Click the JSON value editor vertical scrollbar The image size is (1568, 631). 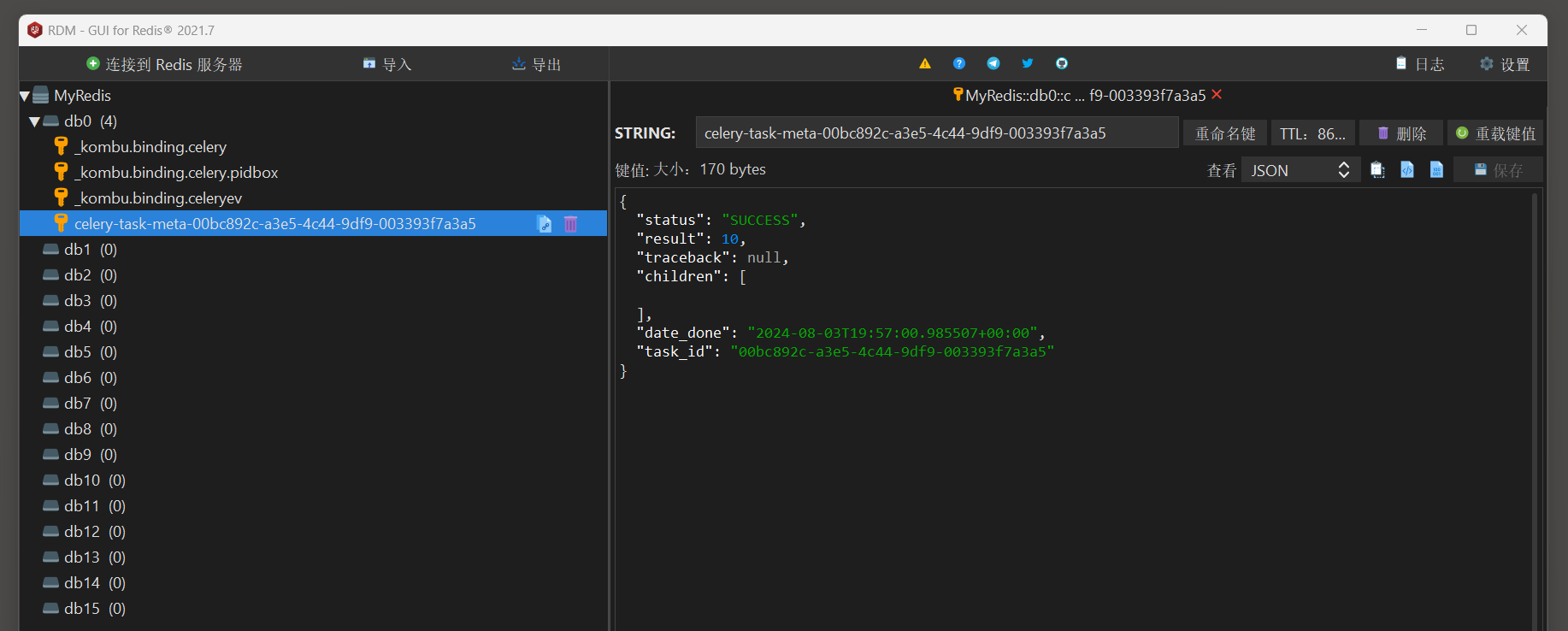tap(1535, 410)
